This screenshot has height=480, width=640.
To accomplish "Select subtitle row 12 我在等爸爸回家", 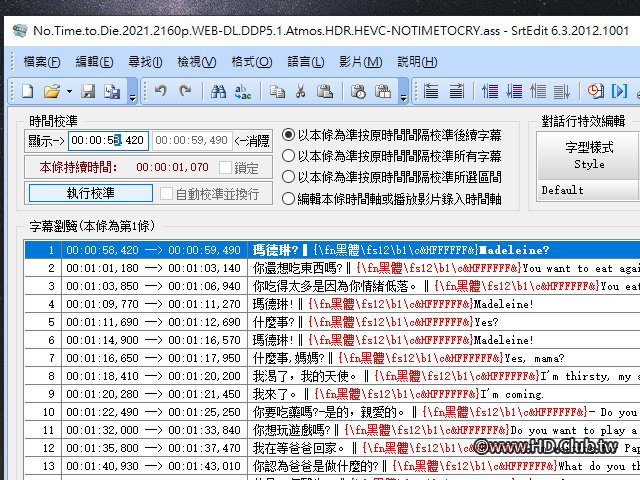I will (332, 448).
